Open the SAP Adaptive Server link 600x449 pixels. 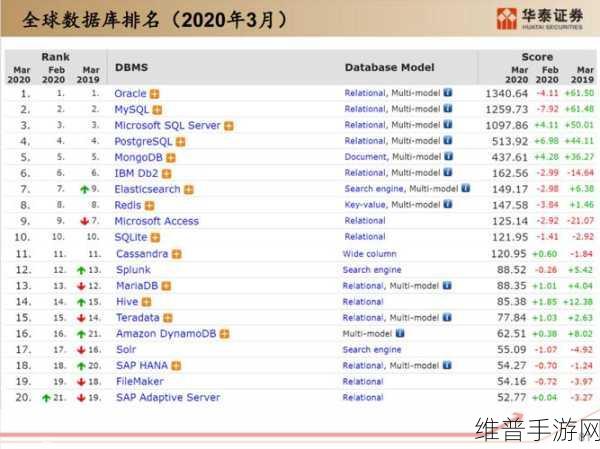click(168, 397)
